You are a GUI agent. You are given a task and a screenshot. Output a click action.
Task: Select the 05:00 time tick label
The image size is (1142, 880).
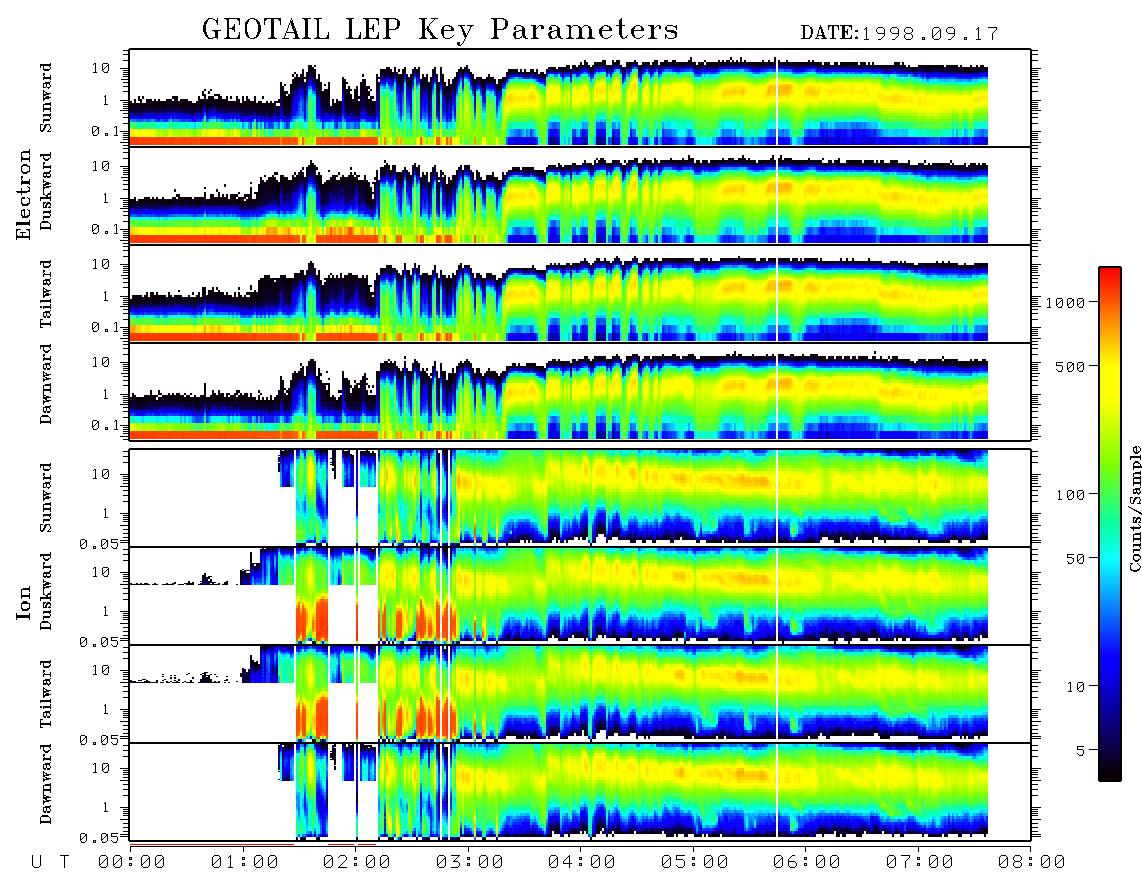(x=695, y=863)
